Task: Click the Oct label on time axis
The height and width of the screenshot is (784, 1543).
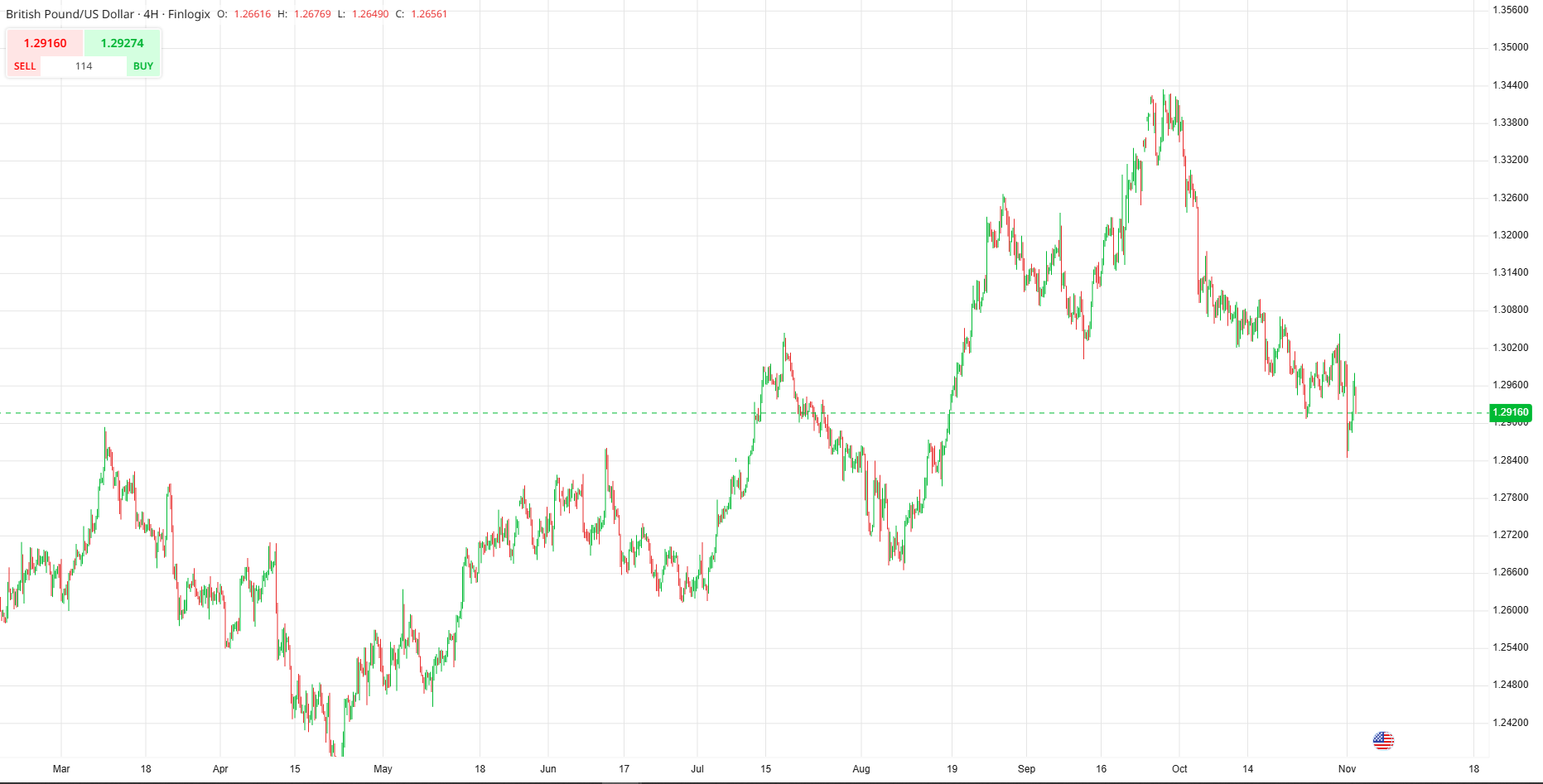Action: tap(1179, 769)
